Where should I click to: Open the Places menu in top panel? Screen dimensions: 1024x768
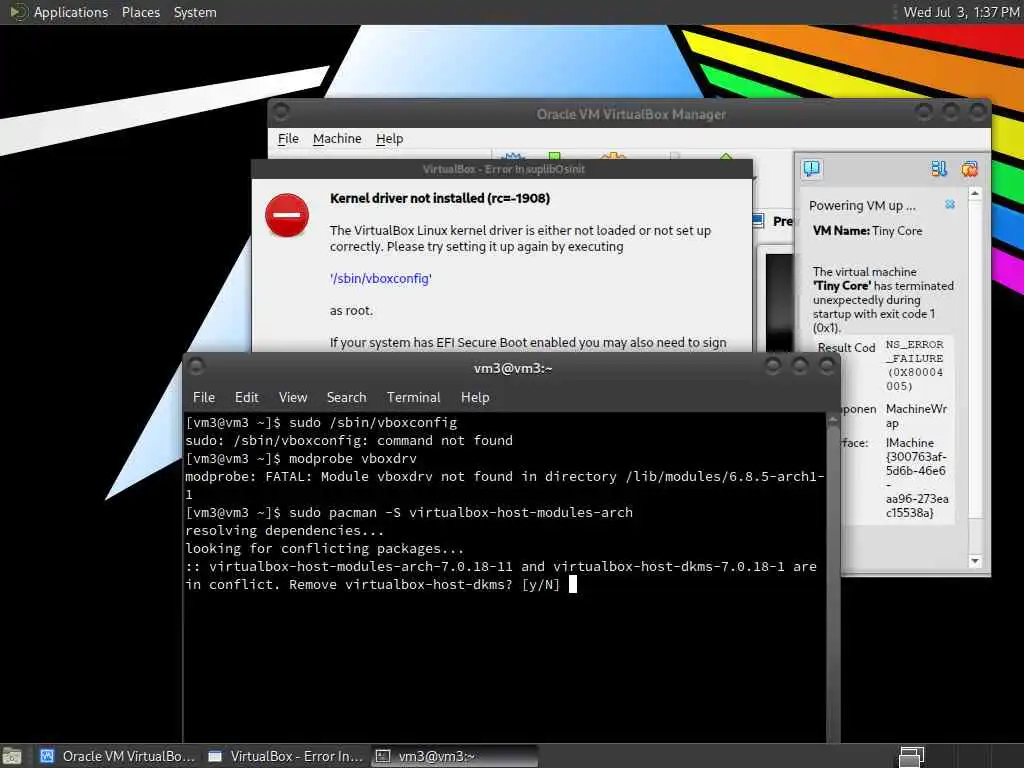coord(140,12)
